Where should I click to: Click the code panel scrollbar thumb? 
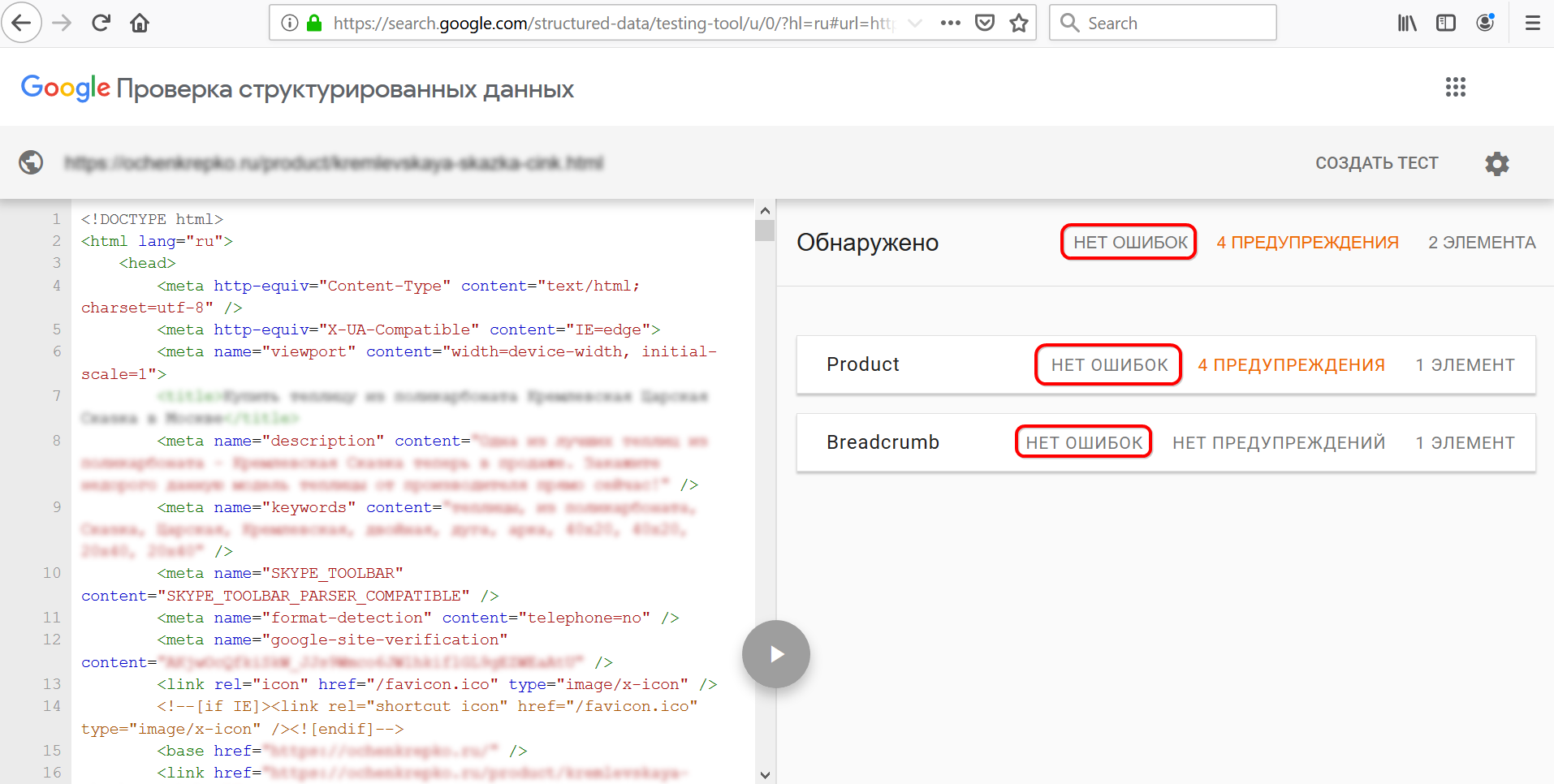765,230
